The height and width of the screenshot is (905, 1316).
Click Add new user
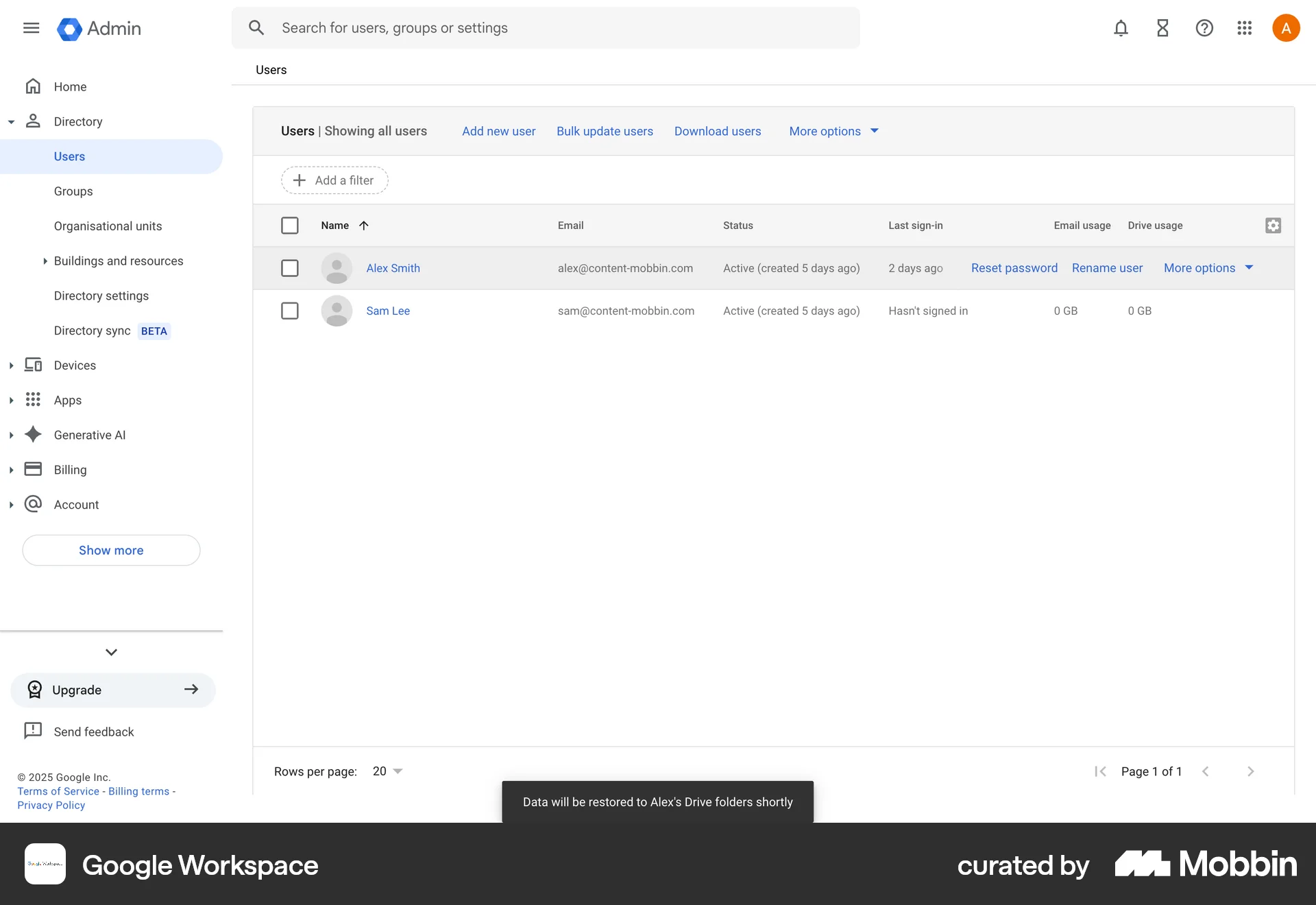click(x=498, y=131)
